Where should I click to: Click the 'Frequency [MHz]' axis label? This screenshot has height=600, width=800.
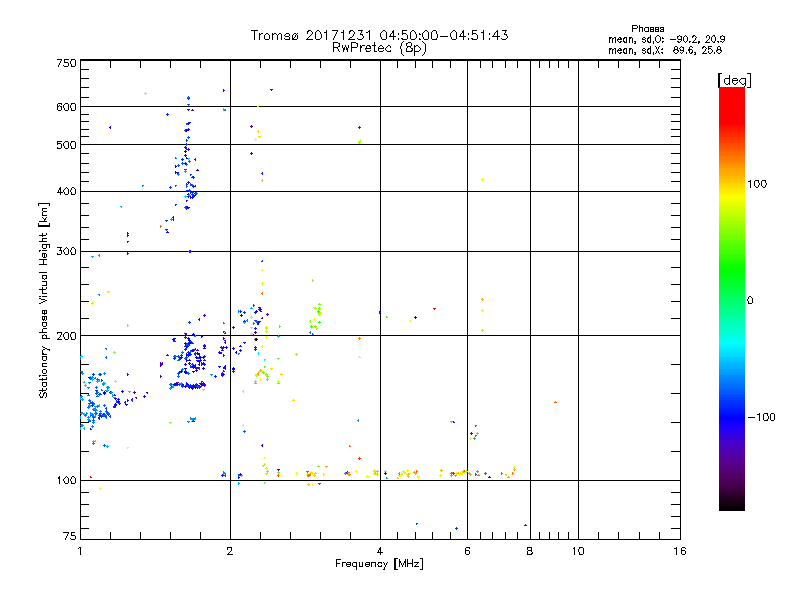pos(379,564)
